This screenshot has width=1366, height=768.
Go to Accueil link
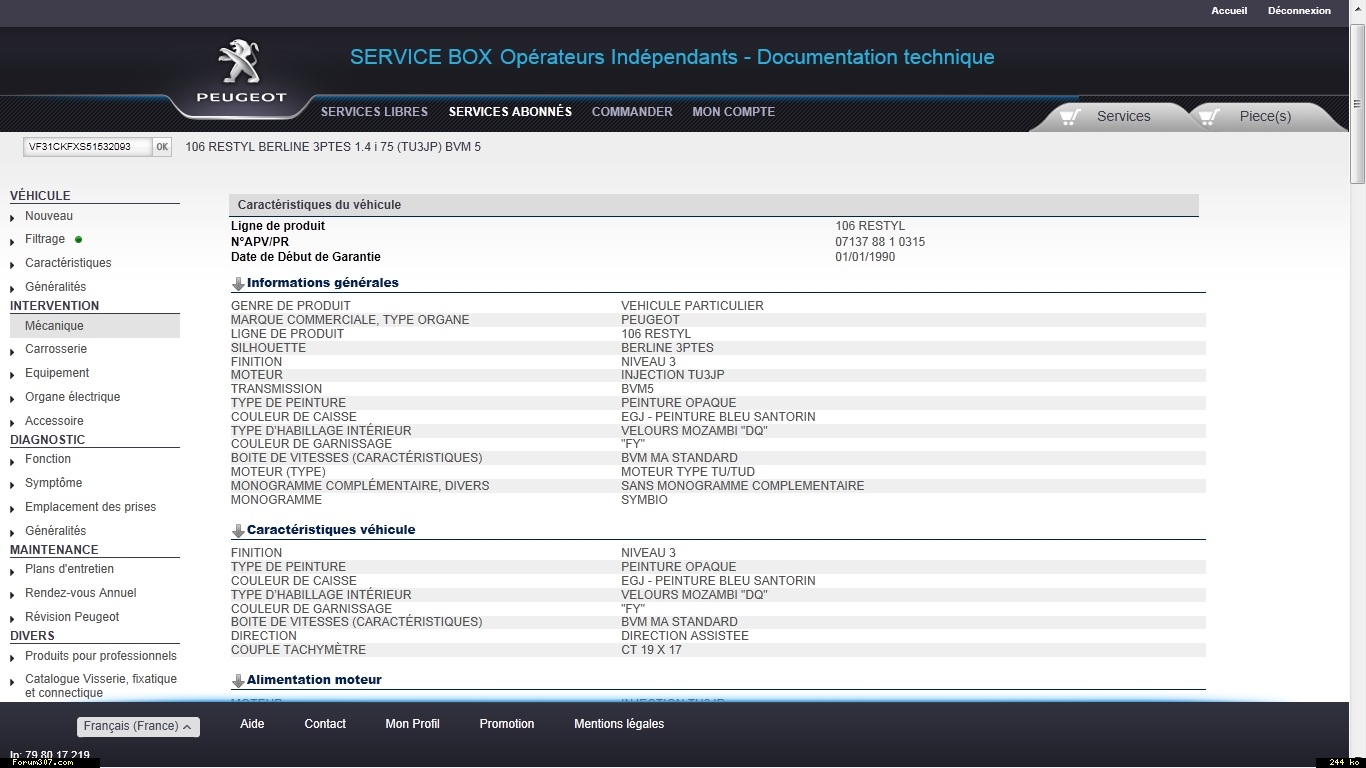[x=1229, y=11]
